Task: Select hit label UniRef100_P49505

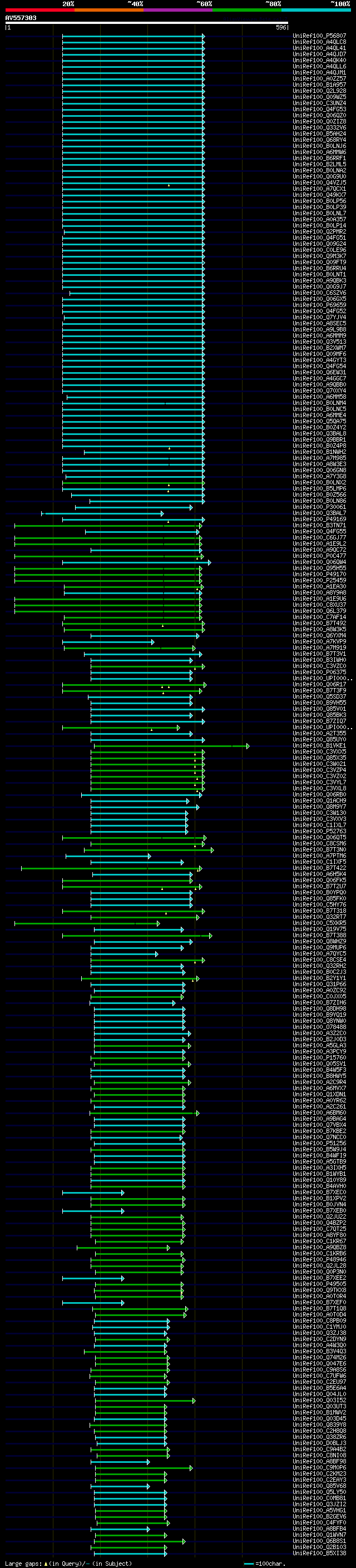Action: pyautogui.click(x=319, y=1284)
